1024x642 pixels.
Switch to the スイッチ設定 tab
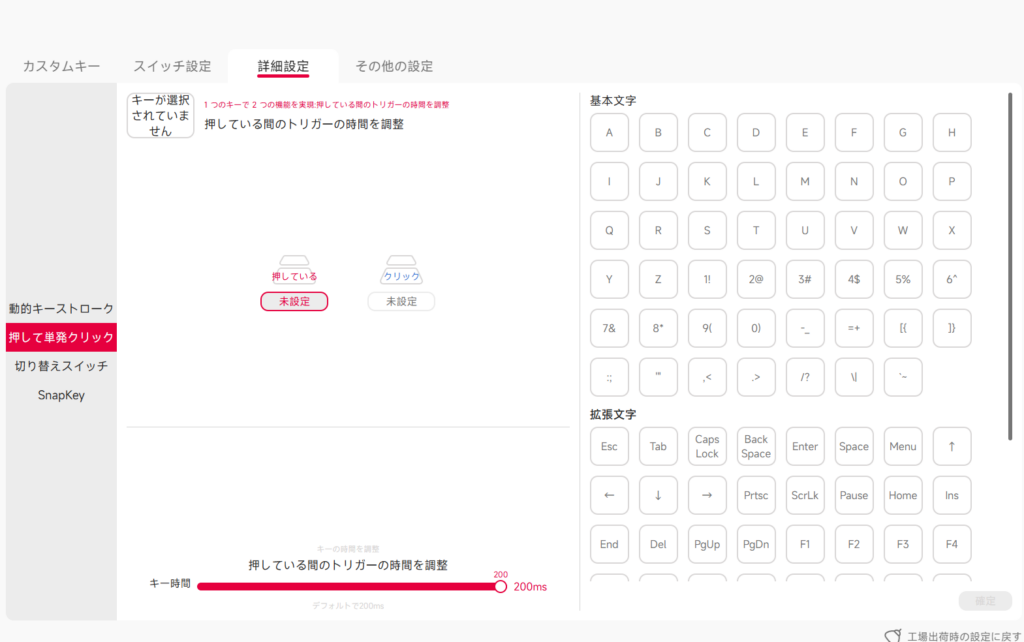pyautogui.click(x=172, y=67)
